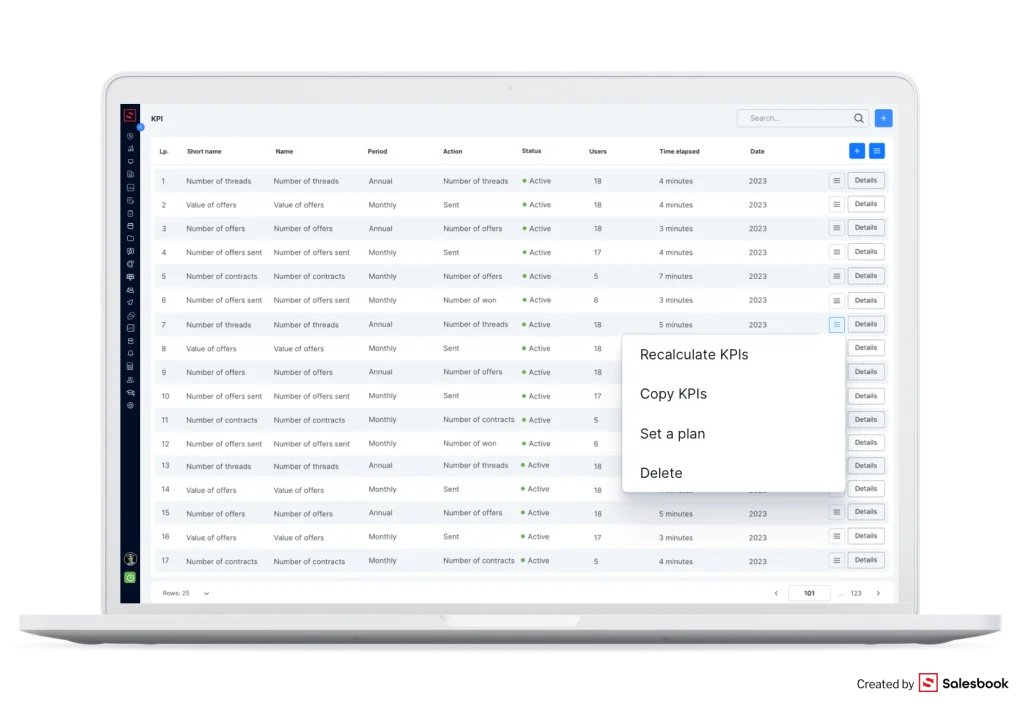Select Copy KPIs from the context menu
Image resolution: width=1024 pixels, height=706 pixels.
point(673,394)
